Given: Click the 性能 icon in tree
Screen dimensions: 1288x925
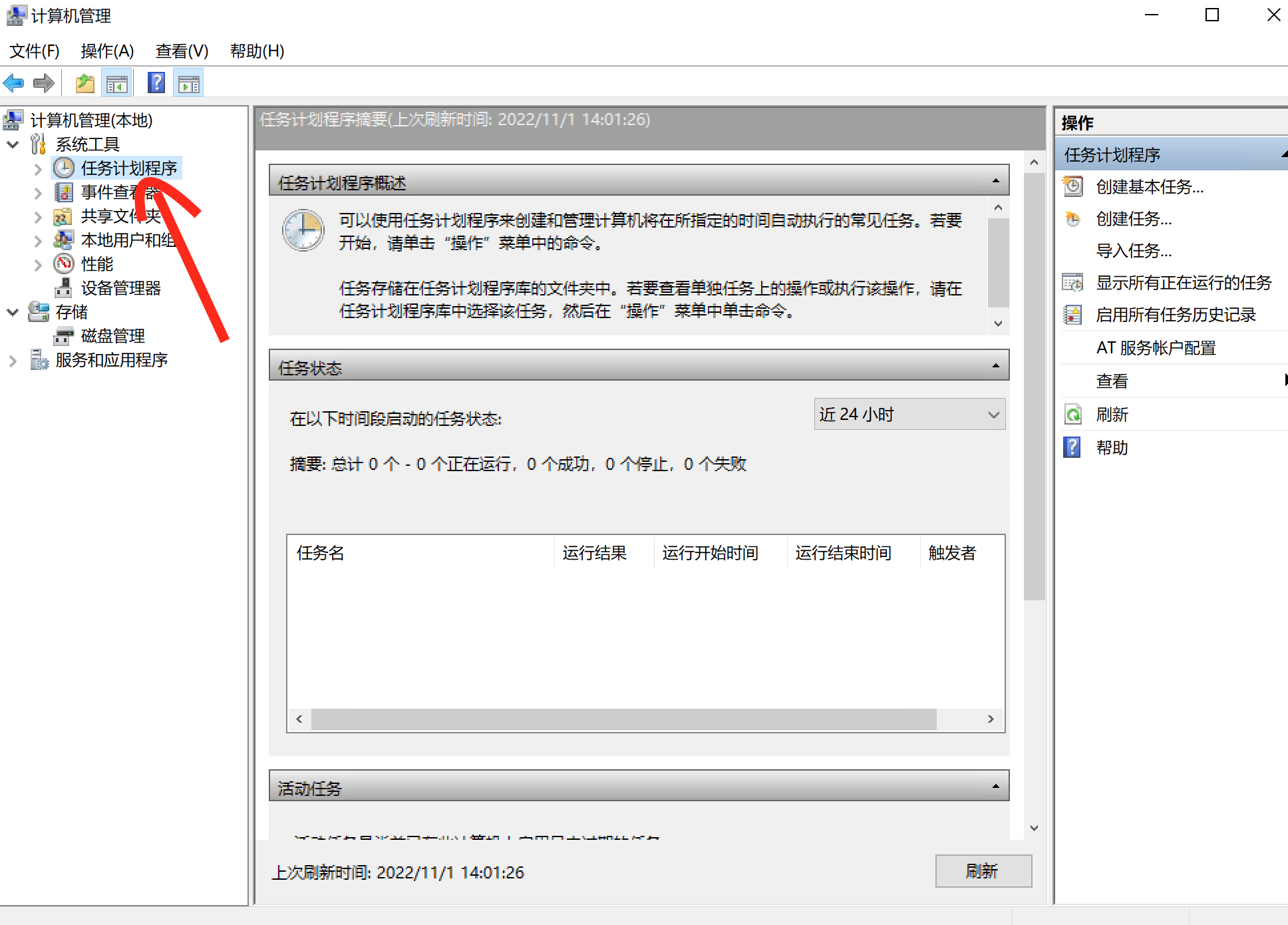Looking at the screenshot, I should [x=64, y=264].
